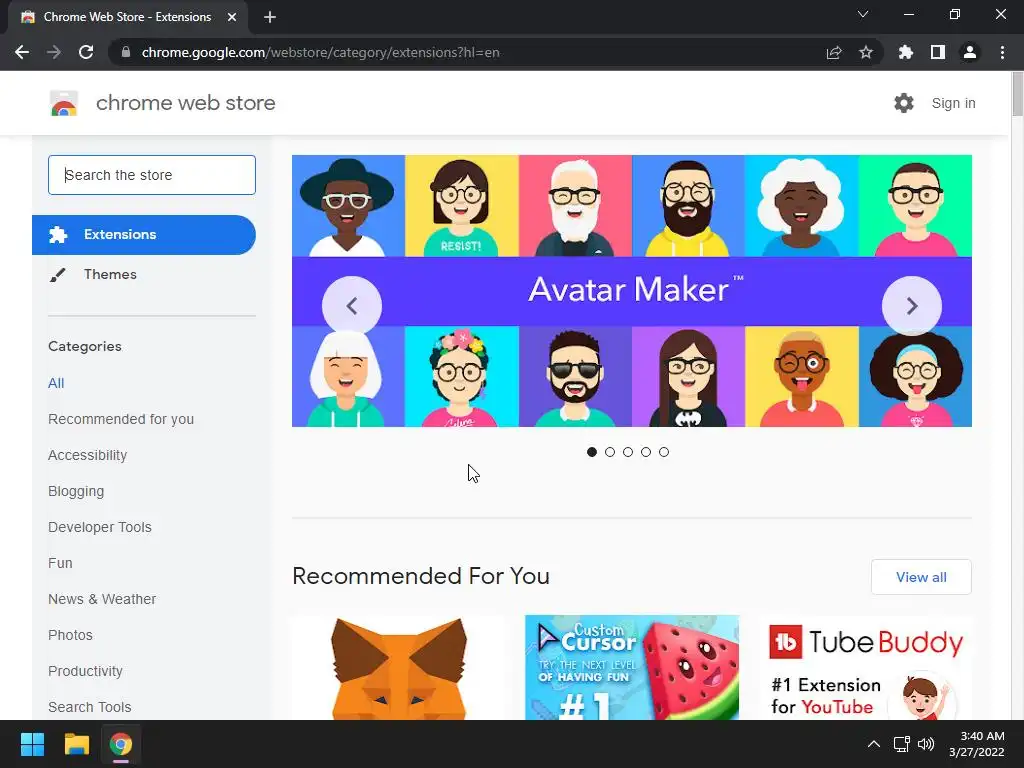
Task: Go back using browser back arrow
Action: (22, 52)
